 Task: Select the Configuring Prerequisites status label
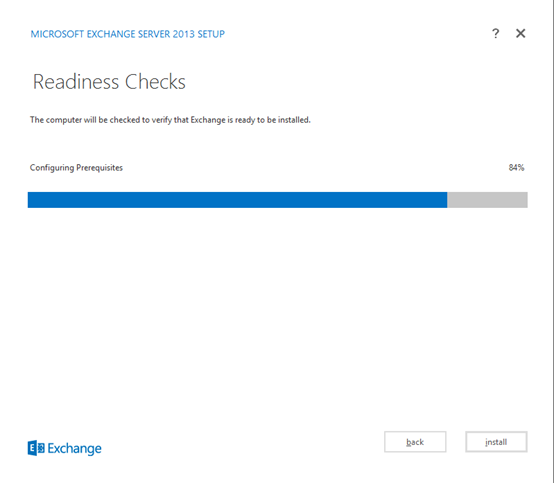pos(76,168)
